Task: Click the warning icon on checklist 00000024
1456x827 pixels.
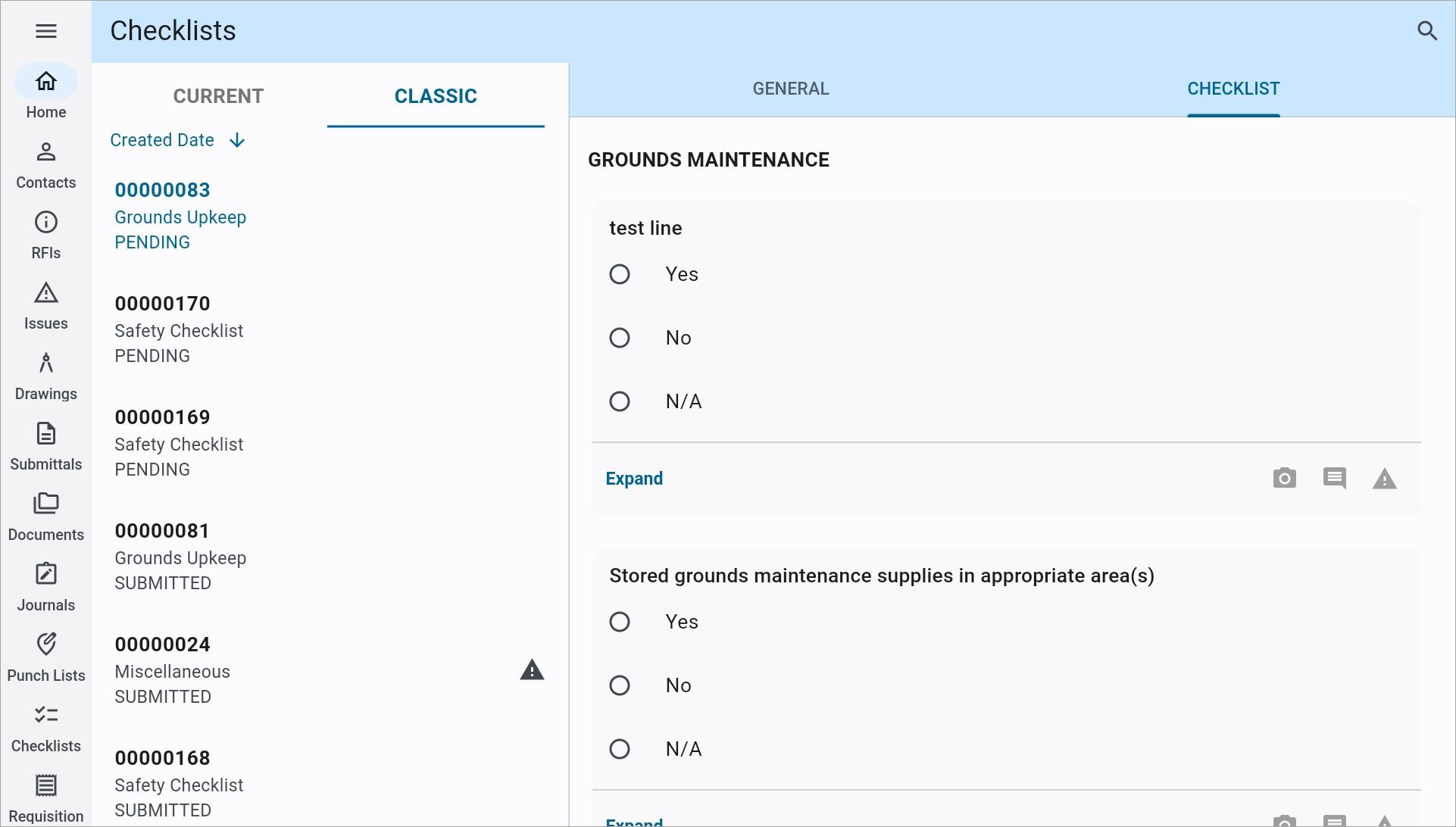Action: click(x=532, y=670)
